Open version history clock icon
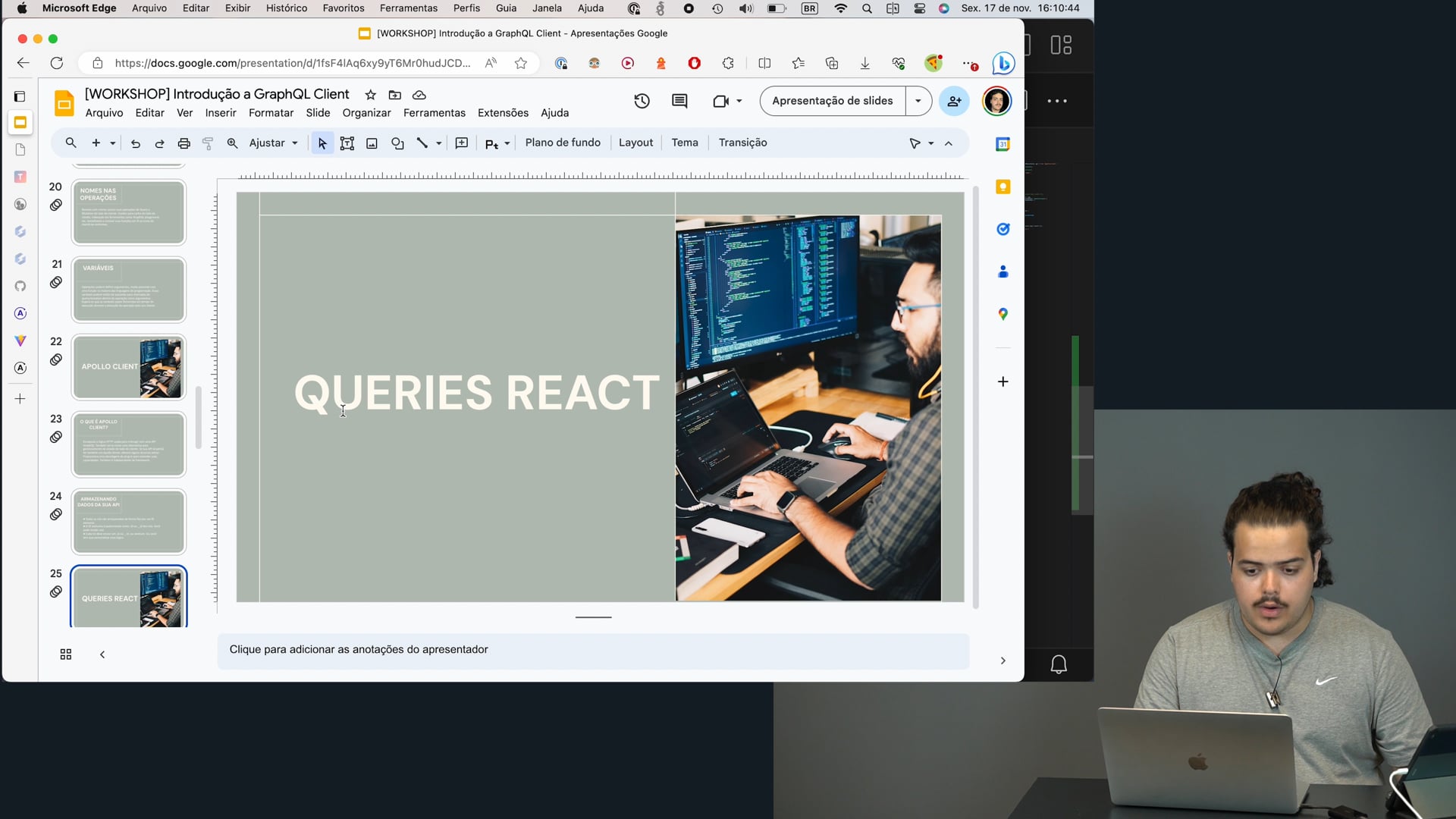 pyautogui.click(x=642, y=101)
